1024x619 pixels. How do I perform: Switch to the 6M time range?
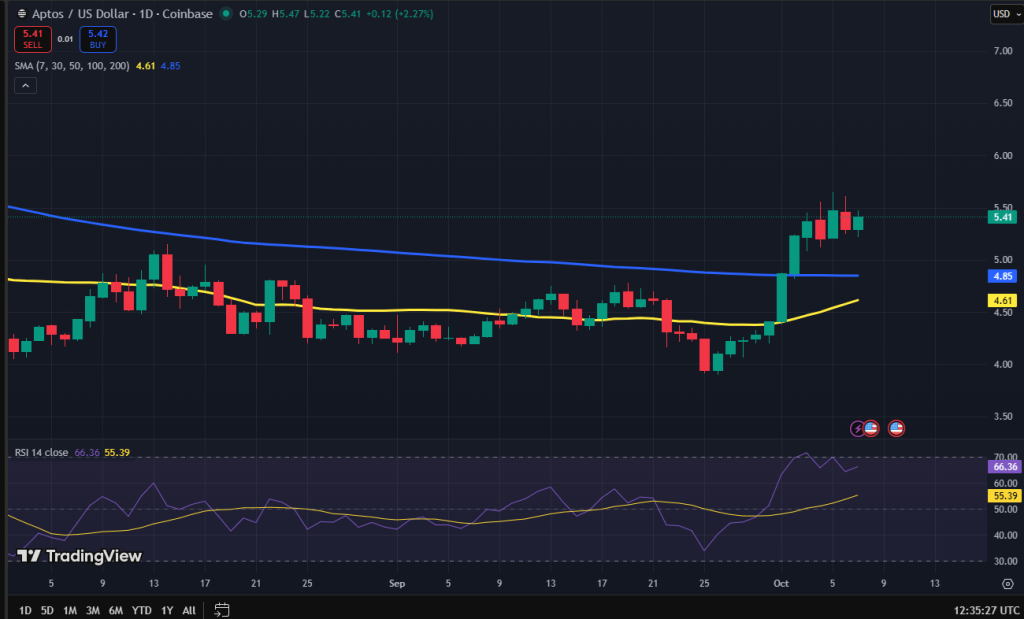click(x=116, y=611)
